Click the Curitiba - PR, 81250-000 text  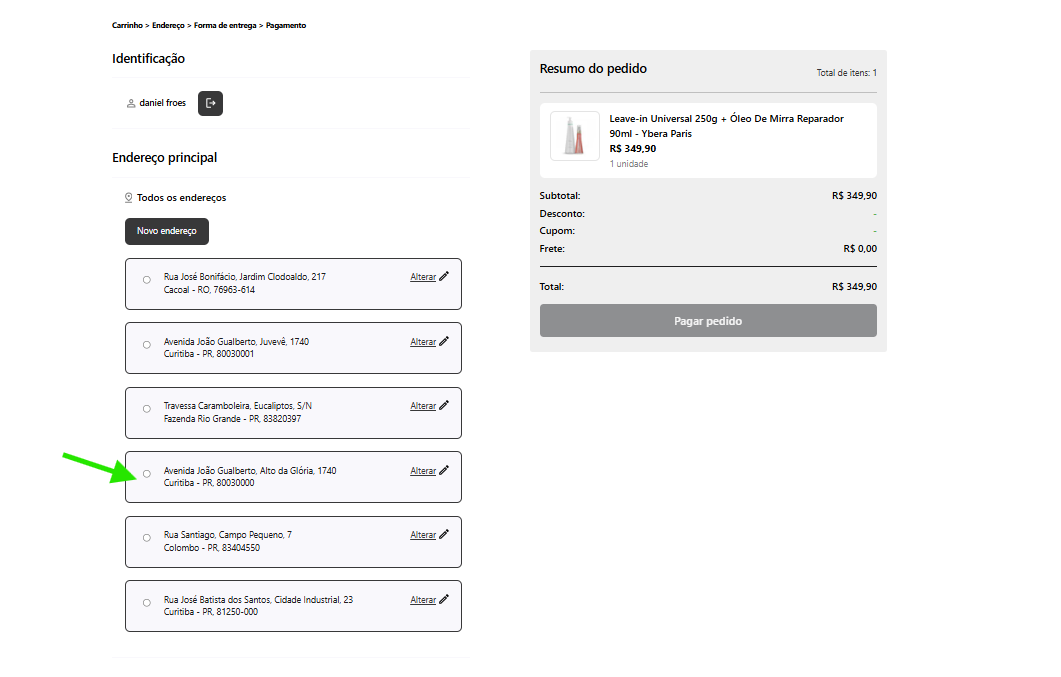click(x=210, y=613)
